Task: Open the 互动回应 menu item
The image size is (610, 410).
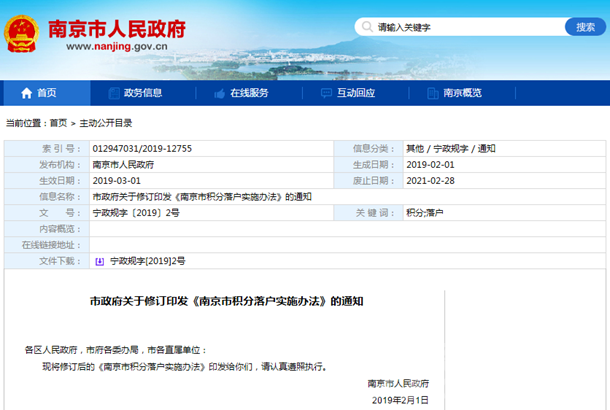Action: click(356, 93)
